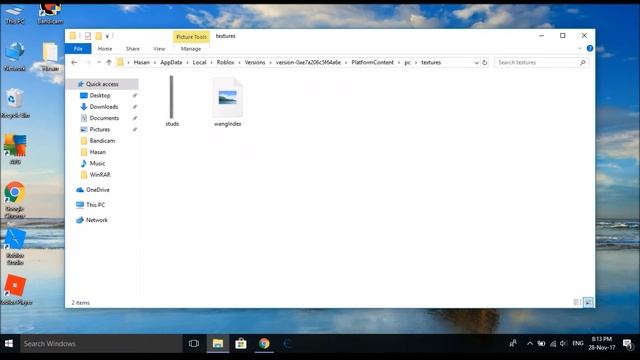This screenshot has height=360, width=640.
Task: Open Music in navigation pane
Action: pos(97,163)
